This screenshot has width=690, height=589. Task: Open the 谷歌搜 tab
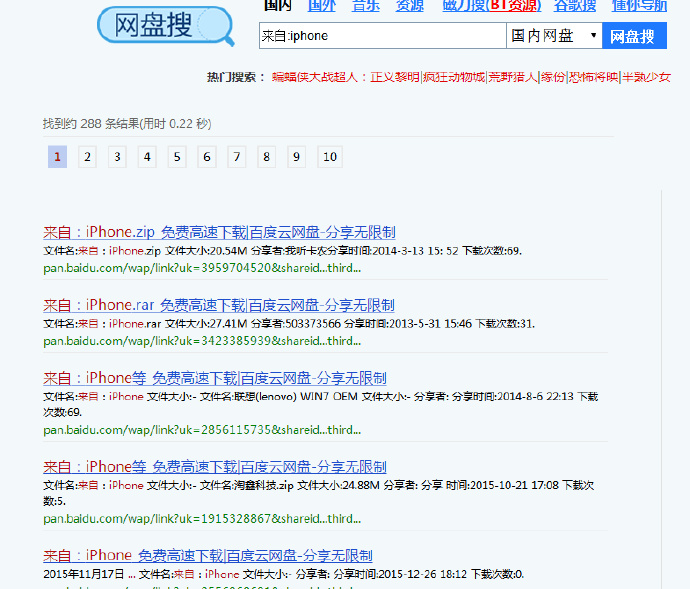[x=575, y=6]
